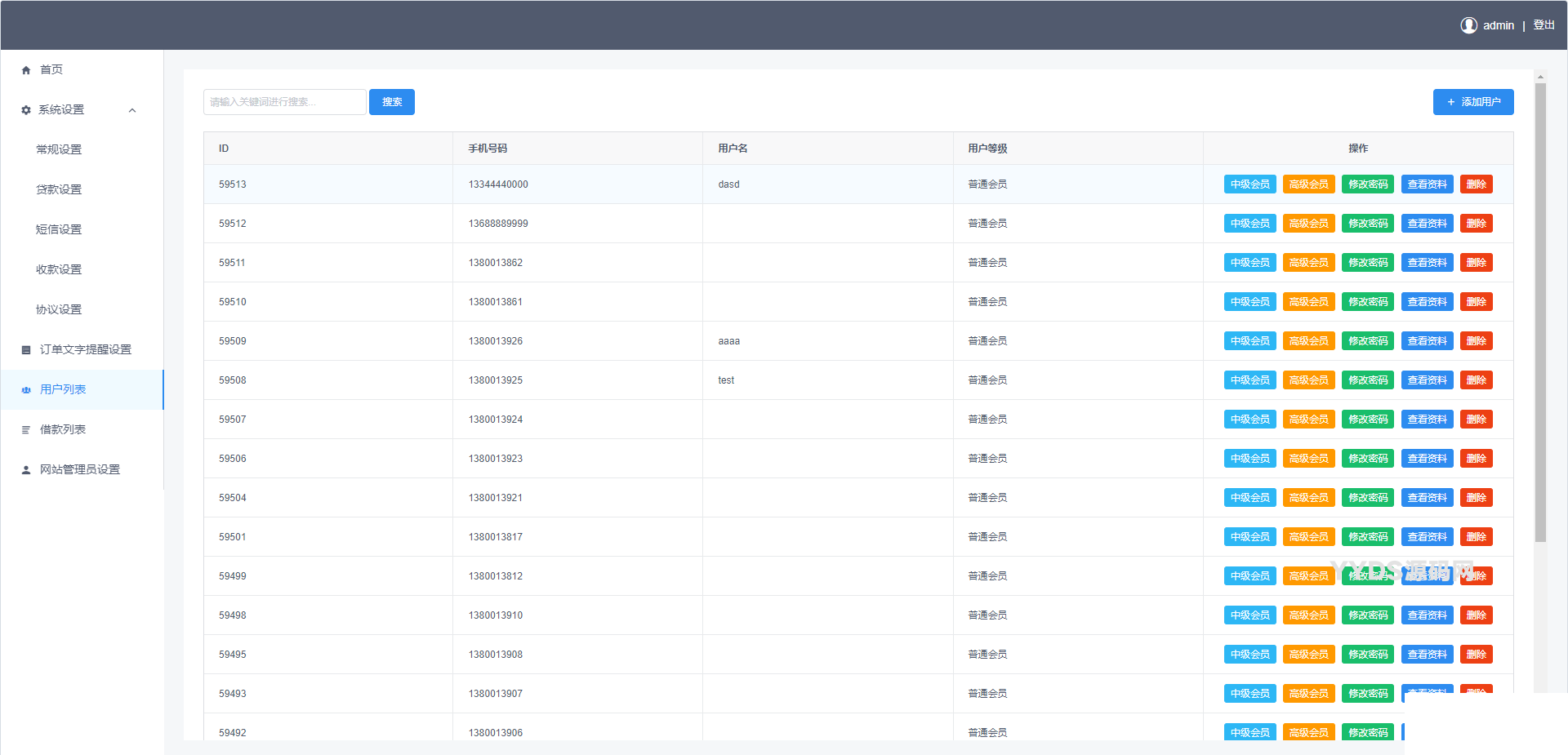Delete user 59513 with 删除 button
The height and width of the screenshot is (755, 1568).
click(x=1476, y=184)
